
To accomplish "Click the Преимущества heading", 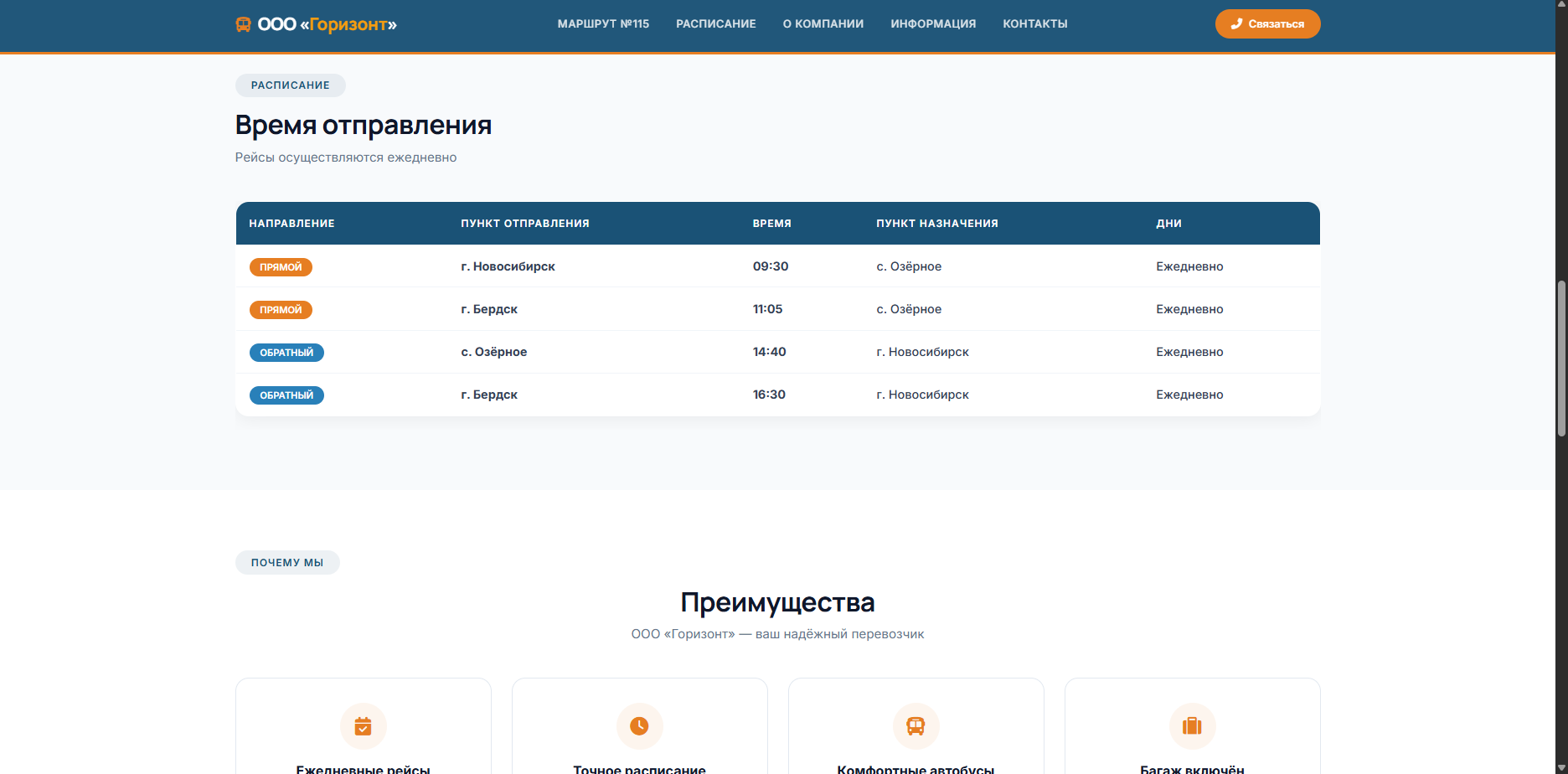I will pyautogui.click(x=777, y=602).
